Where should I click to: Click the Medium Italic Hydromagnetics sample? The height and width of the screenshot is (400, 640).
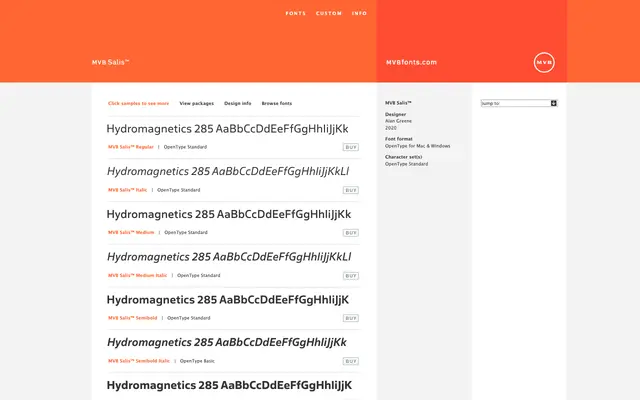(x=229, y=257)
